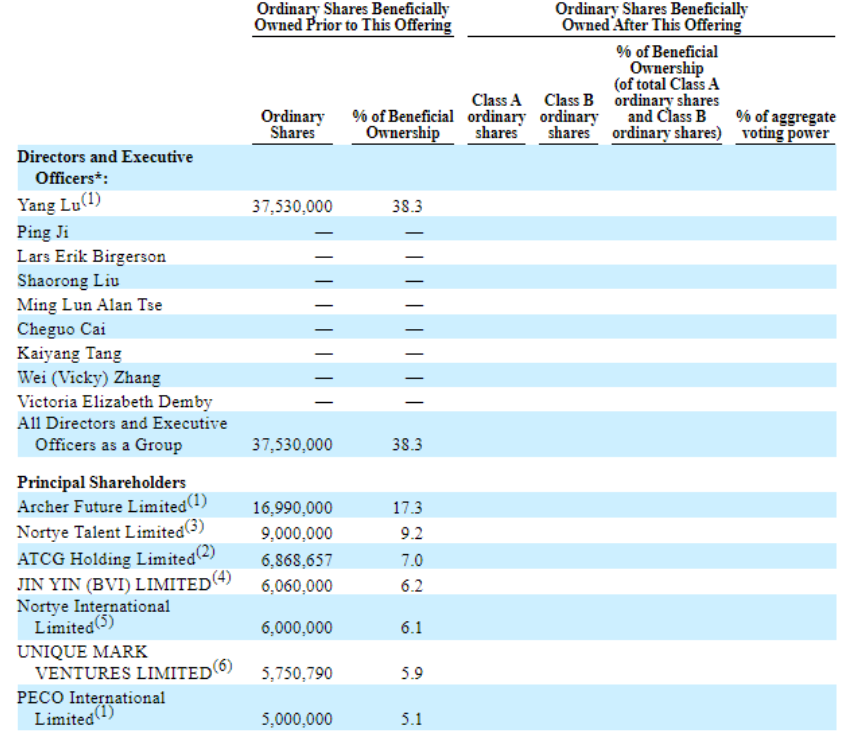This screenshot has height=739, width=844.
Task: Select the name 'Cheguo Cai'
Action: [x=61, y=329]
